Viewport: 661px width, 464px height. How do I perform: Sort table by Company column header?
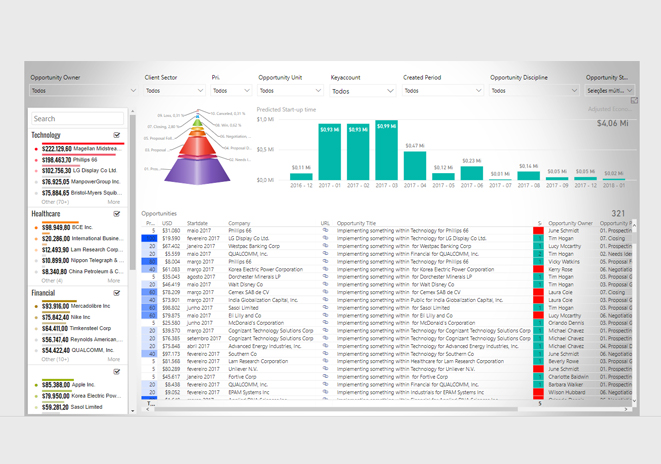point(239,223)
